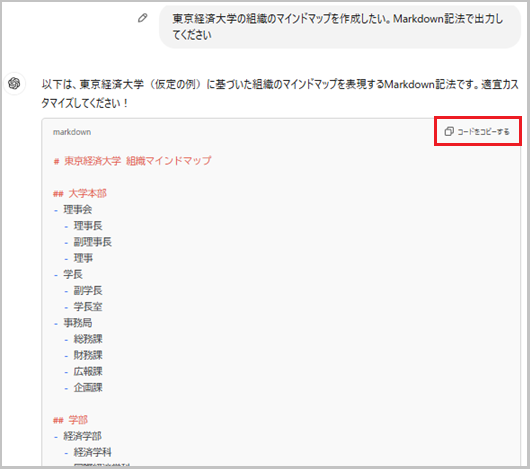Screen dimensions: 531x469
Task: Click the '総務課' list line
Action: [83, 339]
